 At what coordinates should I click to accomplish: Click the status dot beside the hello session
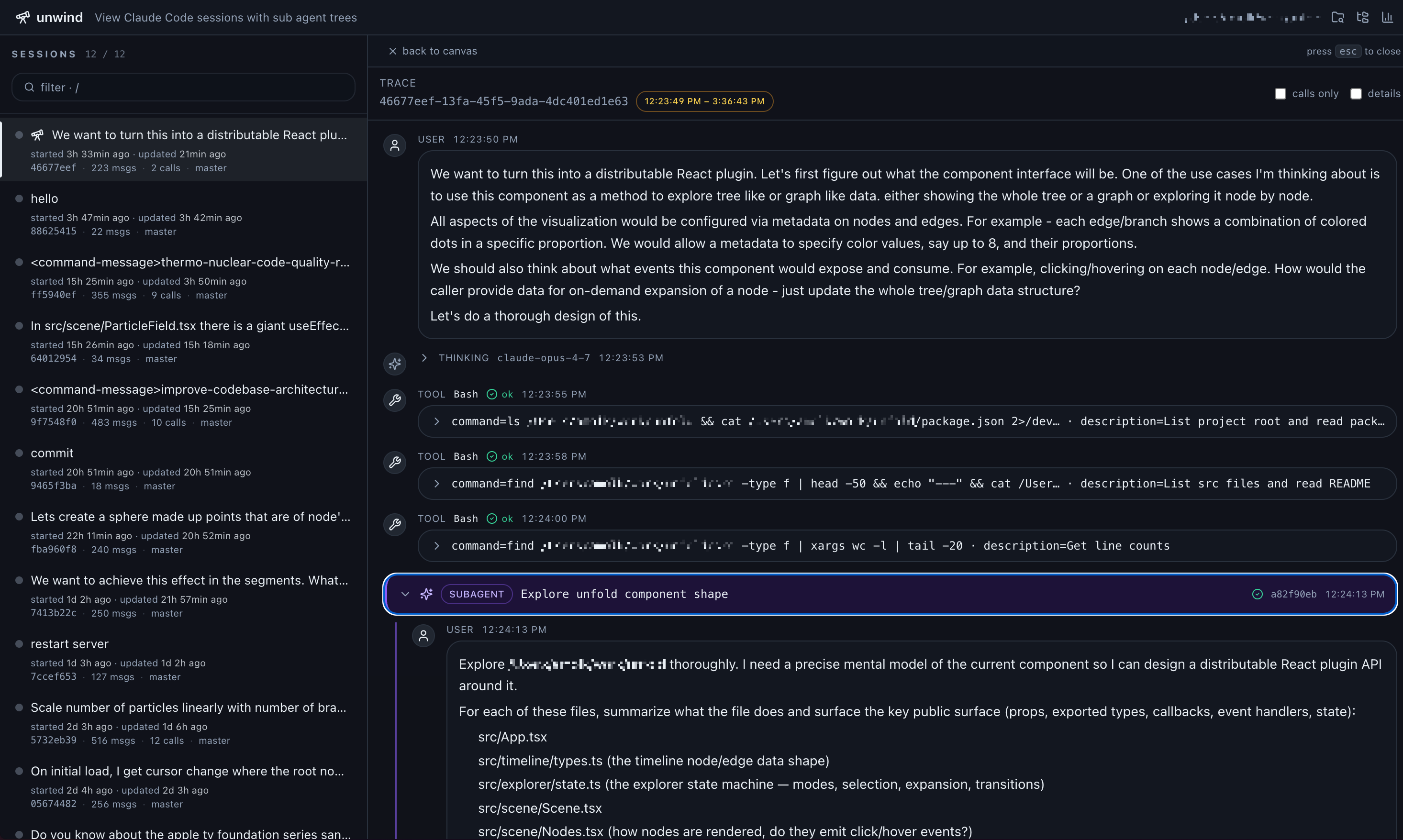pos(19,199)
